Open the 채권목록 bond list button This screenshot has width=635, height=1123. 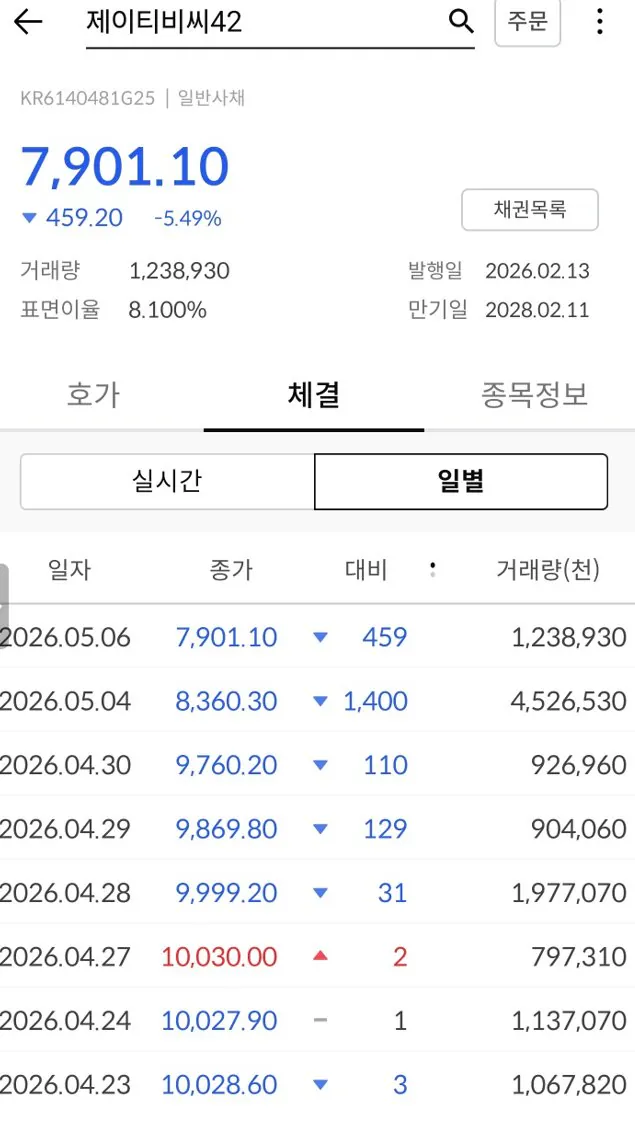pyautogui.click(x=530, y=210)
